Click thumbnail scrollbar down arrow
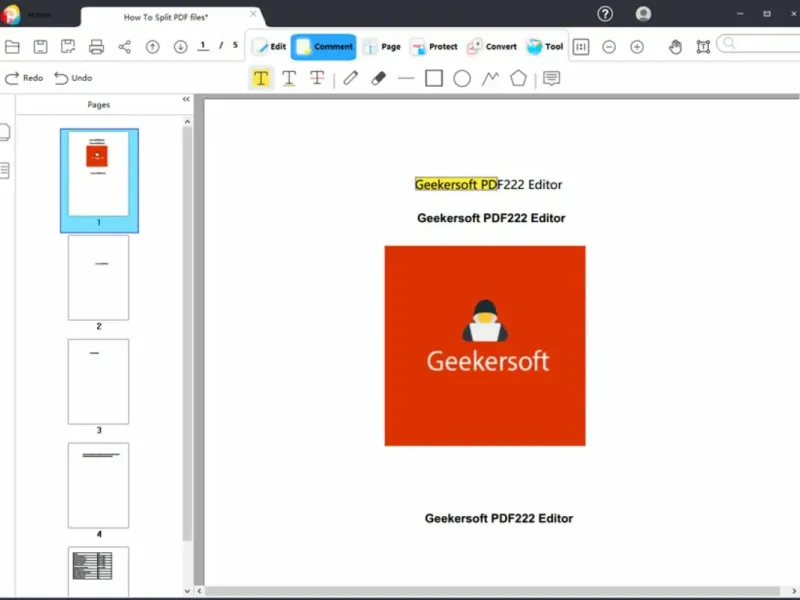Screen dimensions: 800x600 click(187, 591)
